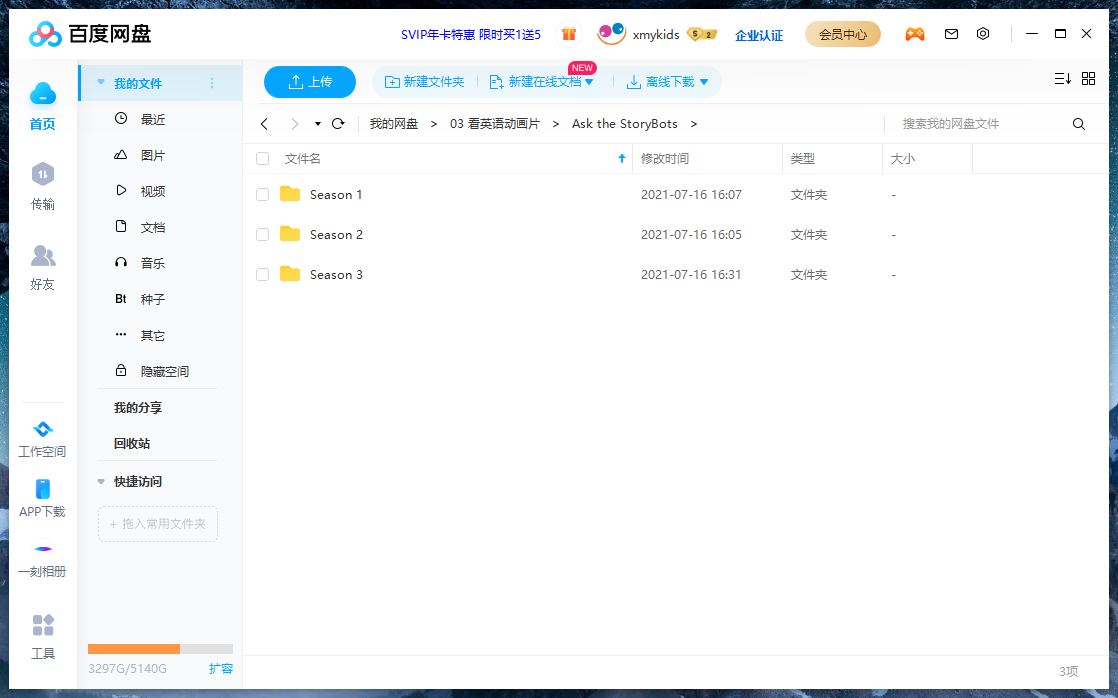This screenshot has width=1118, height=698.
Task: Click the search magnifier icon
Action: (1079, 124)
